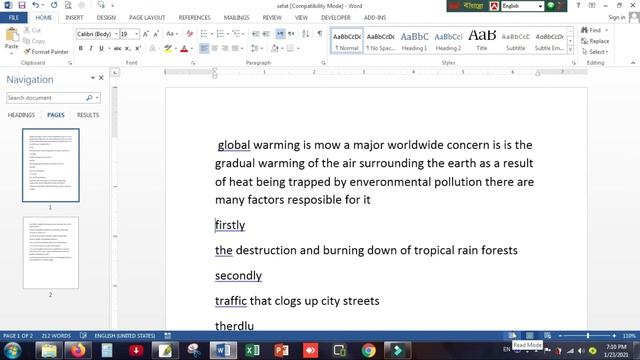The width and height of the screenshot is (640, 360).
Task: Show HEADINGS in Navigation pane
Action: 21,115
